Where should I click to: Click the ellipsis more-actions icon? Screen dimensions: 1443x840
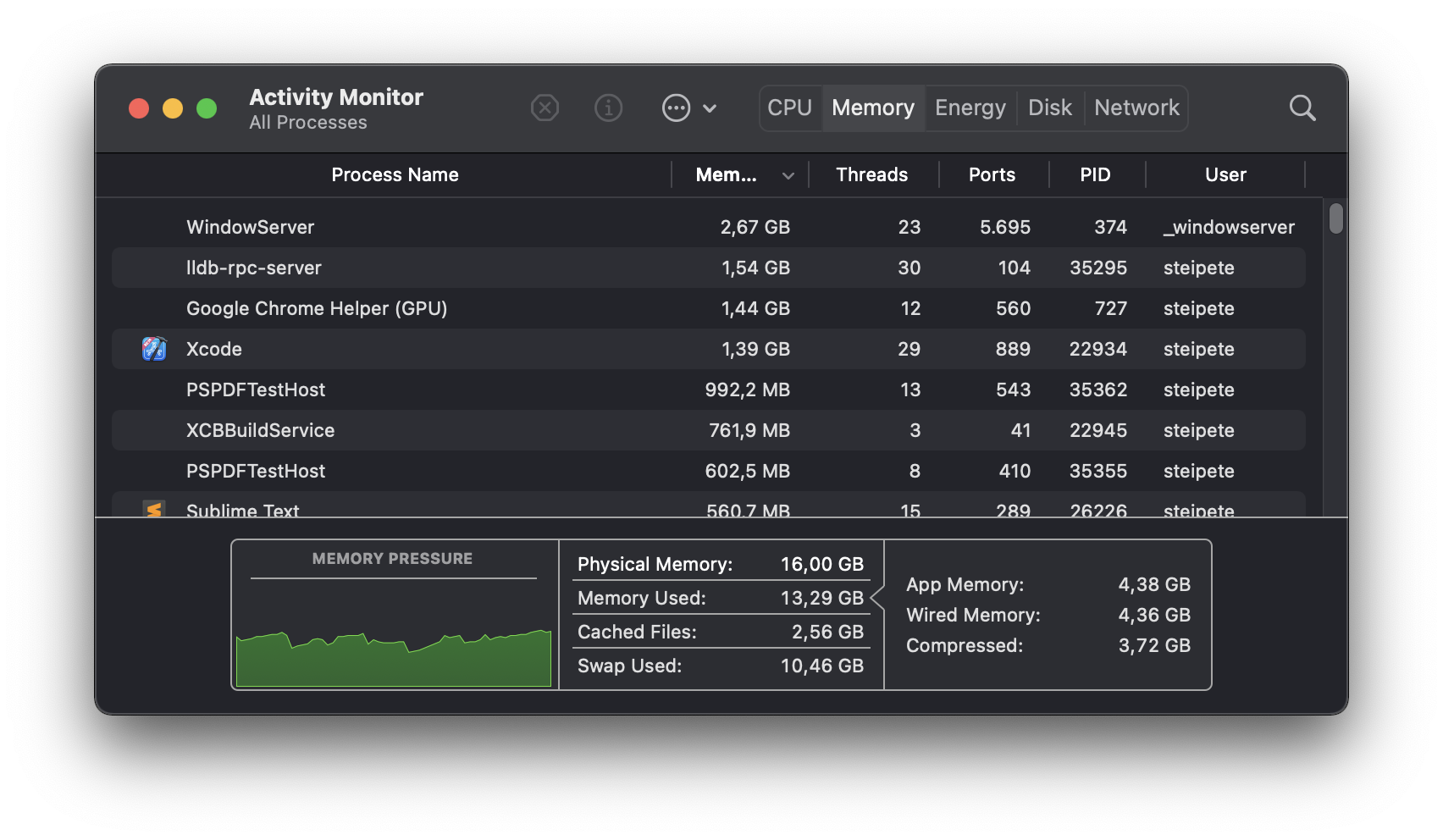[x=676, y=108]
